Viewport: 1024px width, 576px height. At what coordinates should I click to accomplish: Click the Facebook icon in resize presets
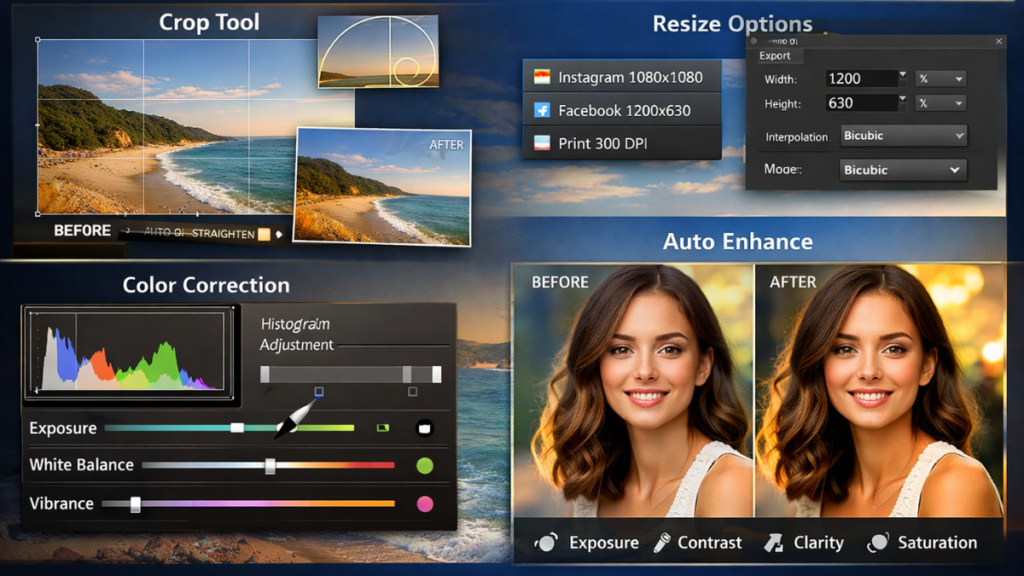point(541,110)
